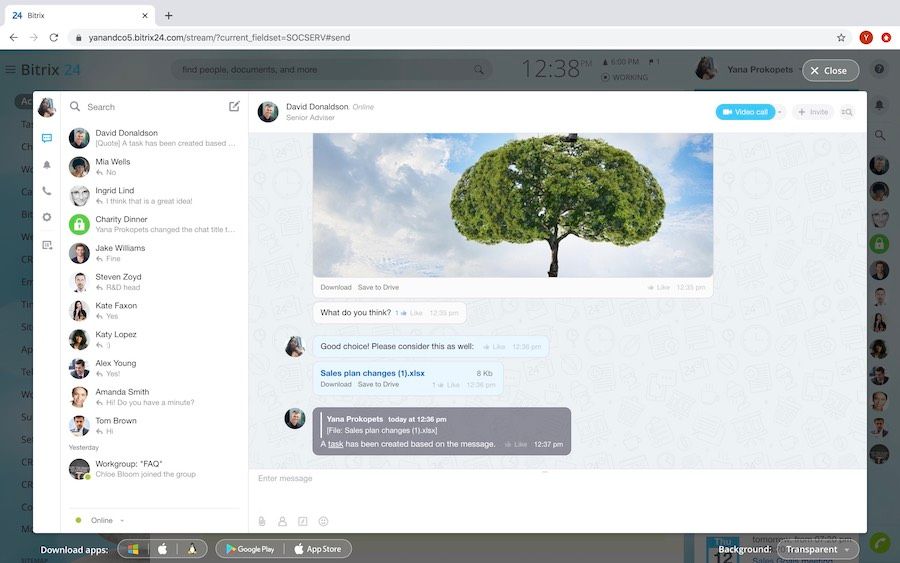Image resolution: width=900 pixels, height=563 pixels.
Task: Open the "task" link in the quoted message
Action: (336, 444)
